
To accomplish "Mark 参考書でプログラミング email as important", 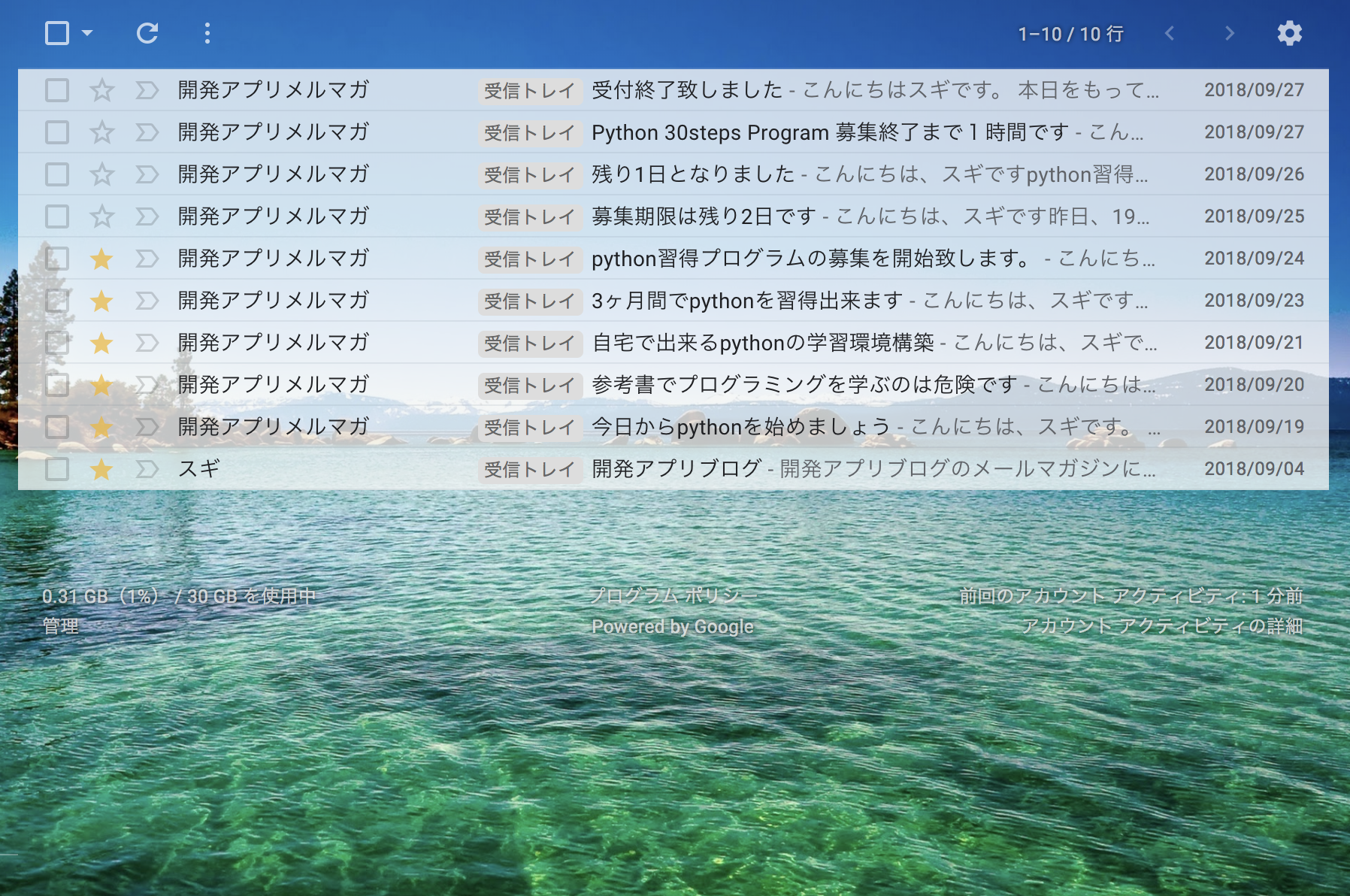I will click(x=147, y=385).
